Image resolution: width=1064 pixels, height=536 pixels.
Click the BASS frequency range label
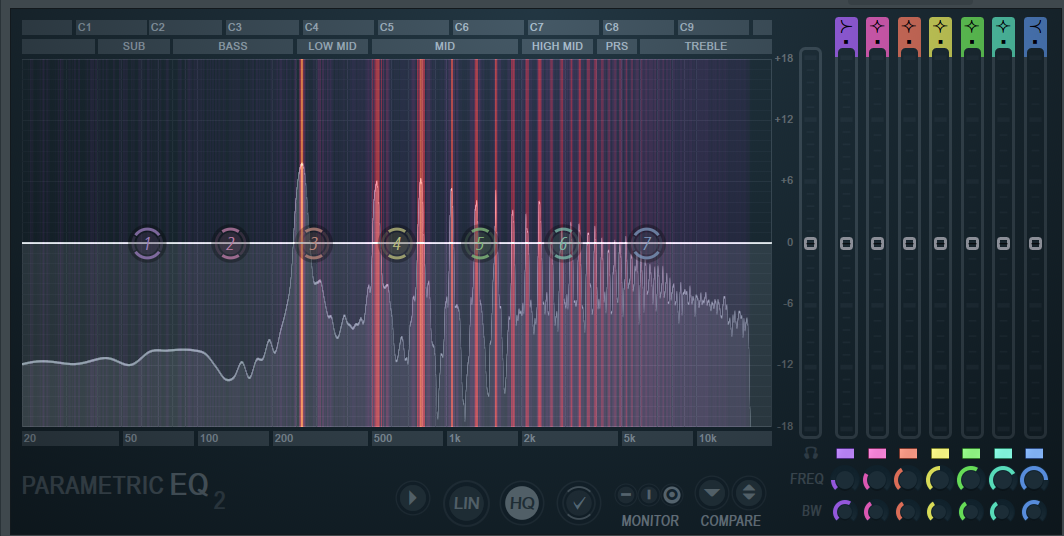click(232, 46)
